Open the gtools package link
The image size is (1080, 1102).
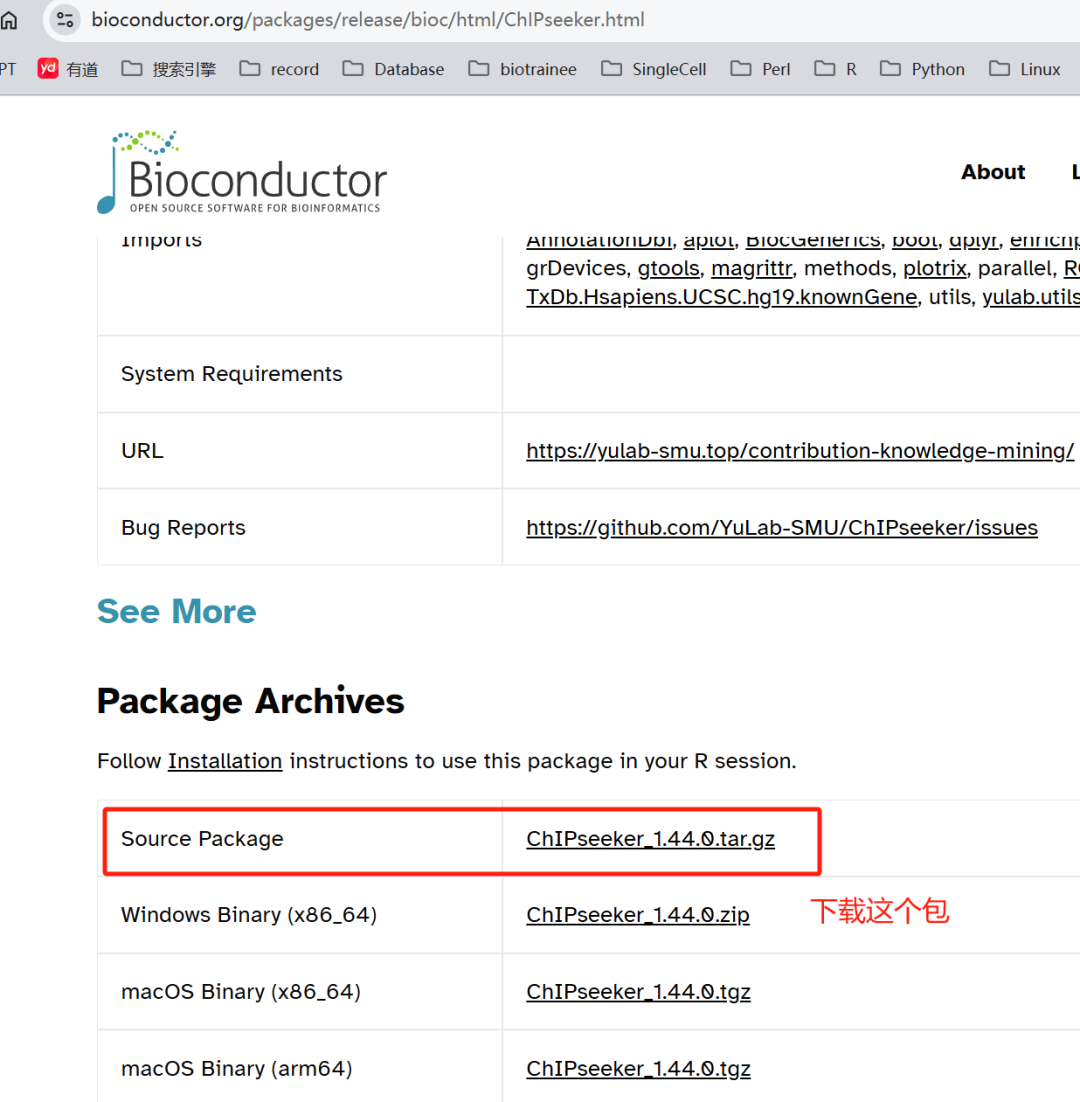tap(668, 268)
